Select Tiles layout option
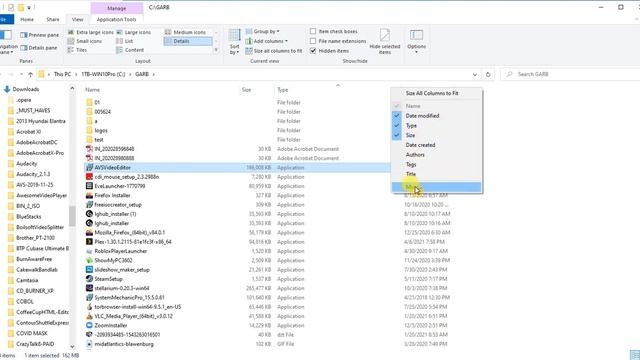The width and height of the screenshot is (640, 360). pos(77,50)
